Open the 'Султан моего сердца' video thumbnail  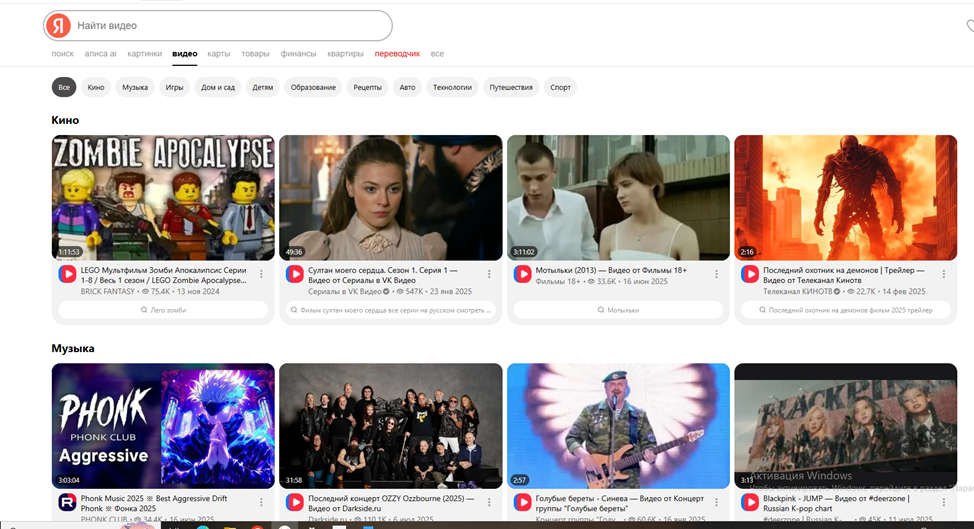coord(391,197)
